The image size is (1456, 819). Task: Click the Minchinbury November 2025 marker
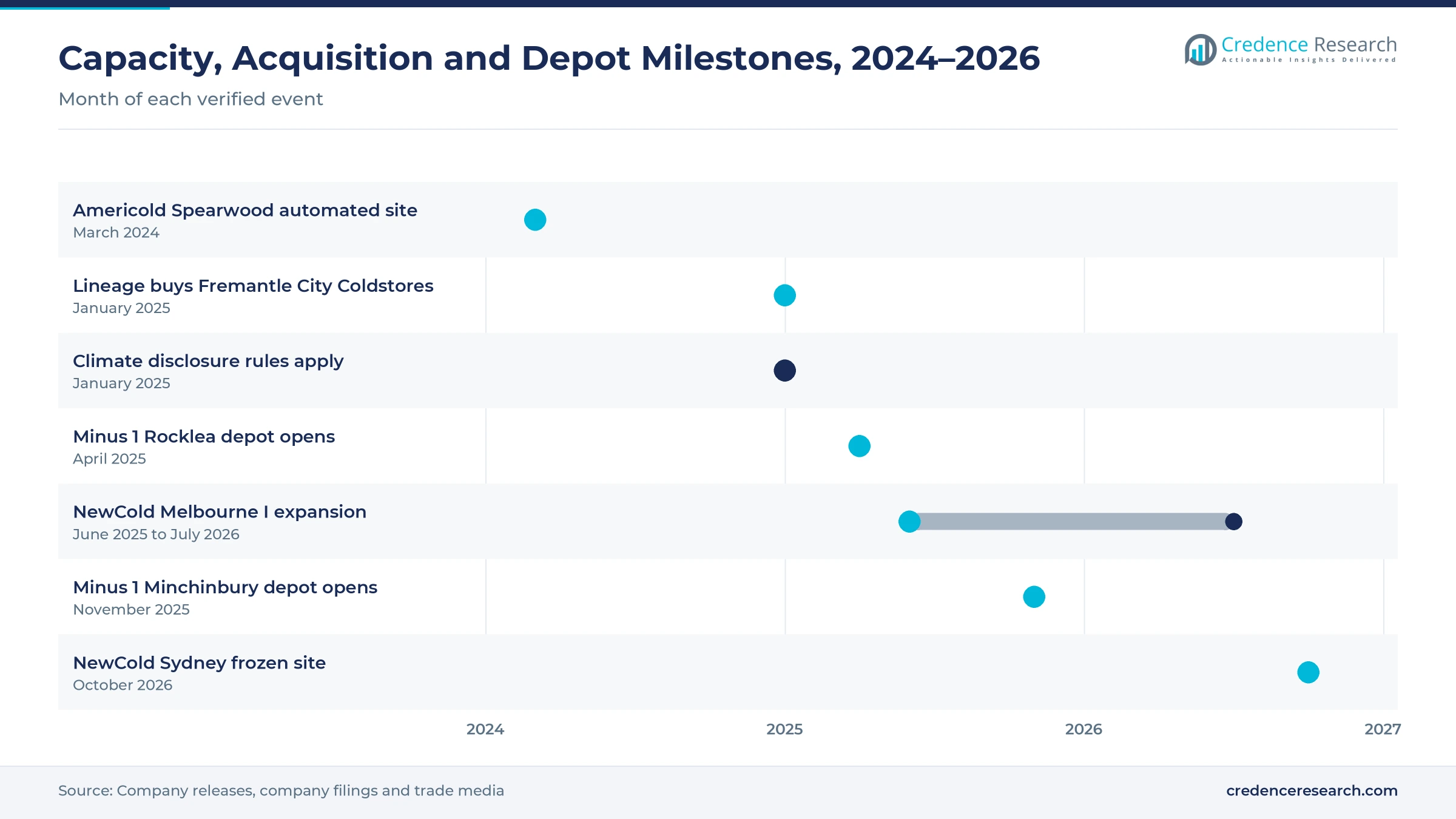click(x=1034, y=597)
